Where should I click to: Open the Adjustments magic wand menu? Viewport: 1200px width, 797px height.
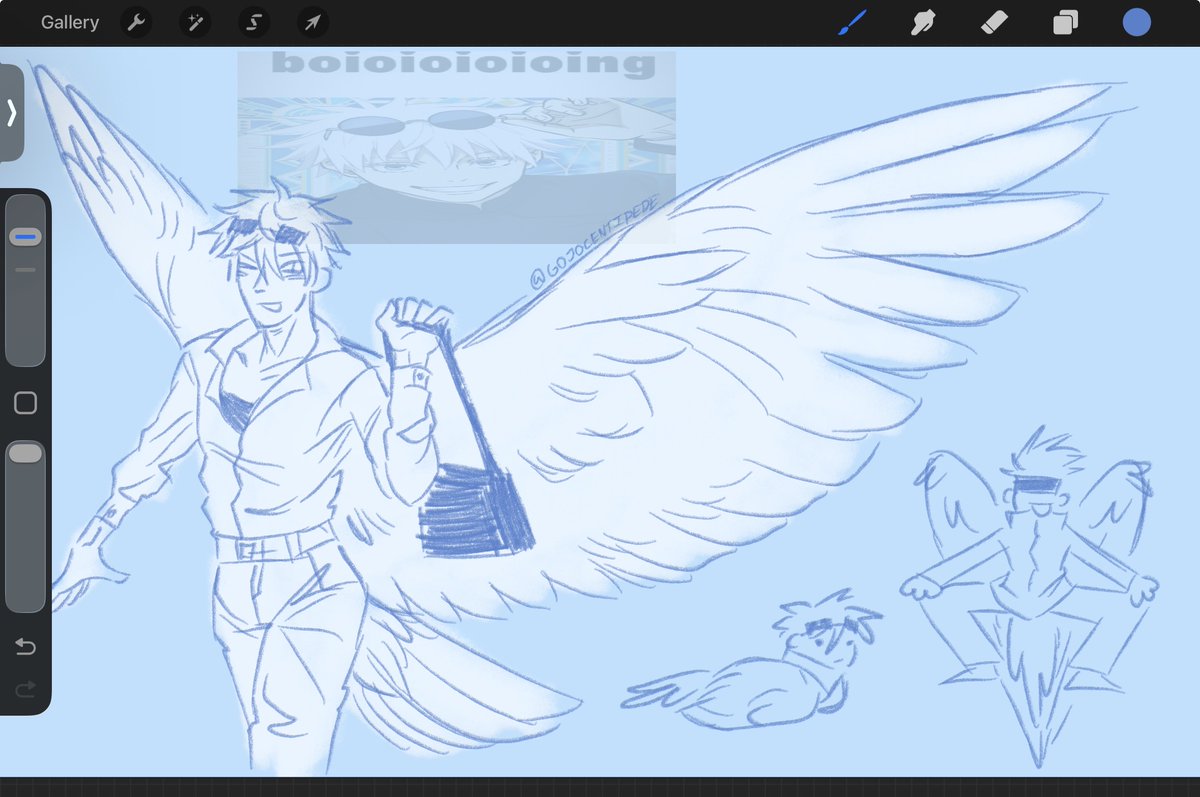click(195, 22)
